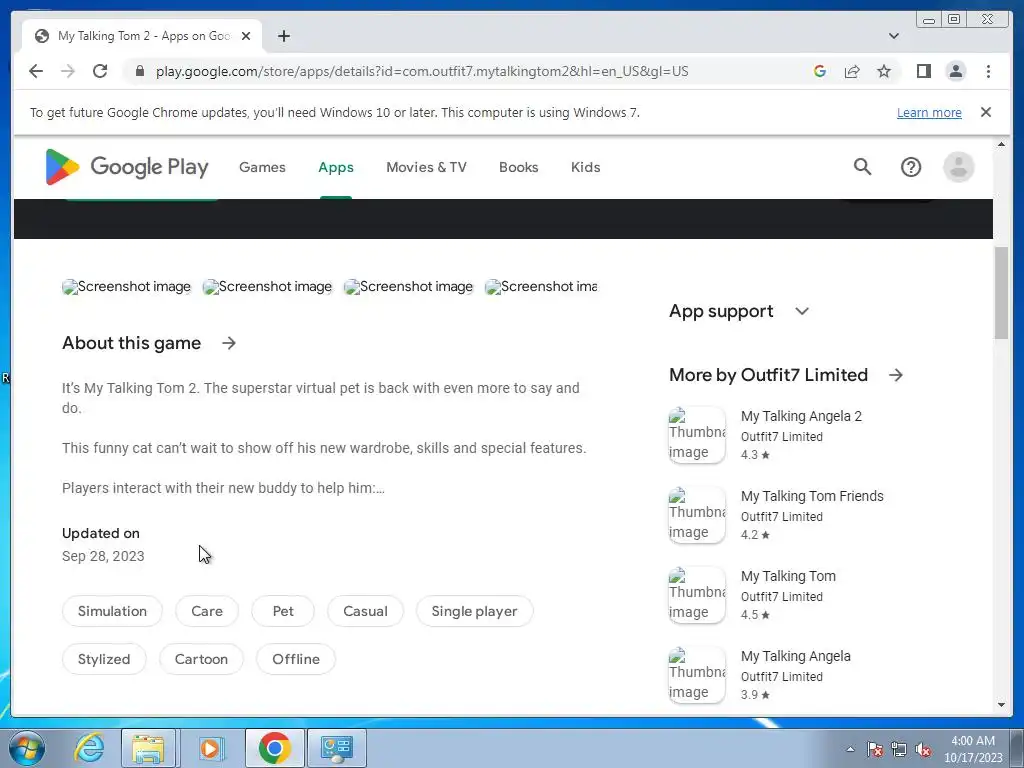The width and height of the screenshot is (1024, 768).
Task: Select the Cartoon tag
Action: (201, 659)
